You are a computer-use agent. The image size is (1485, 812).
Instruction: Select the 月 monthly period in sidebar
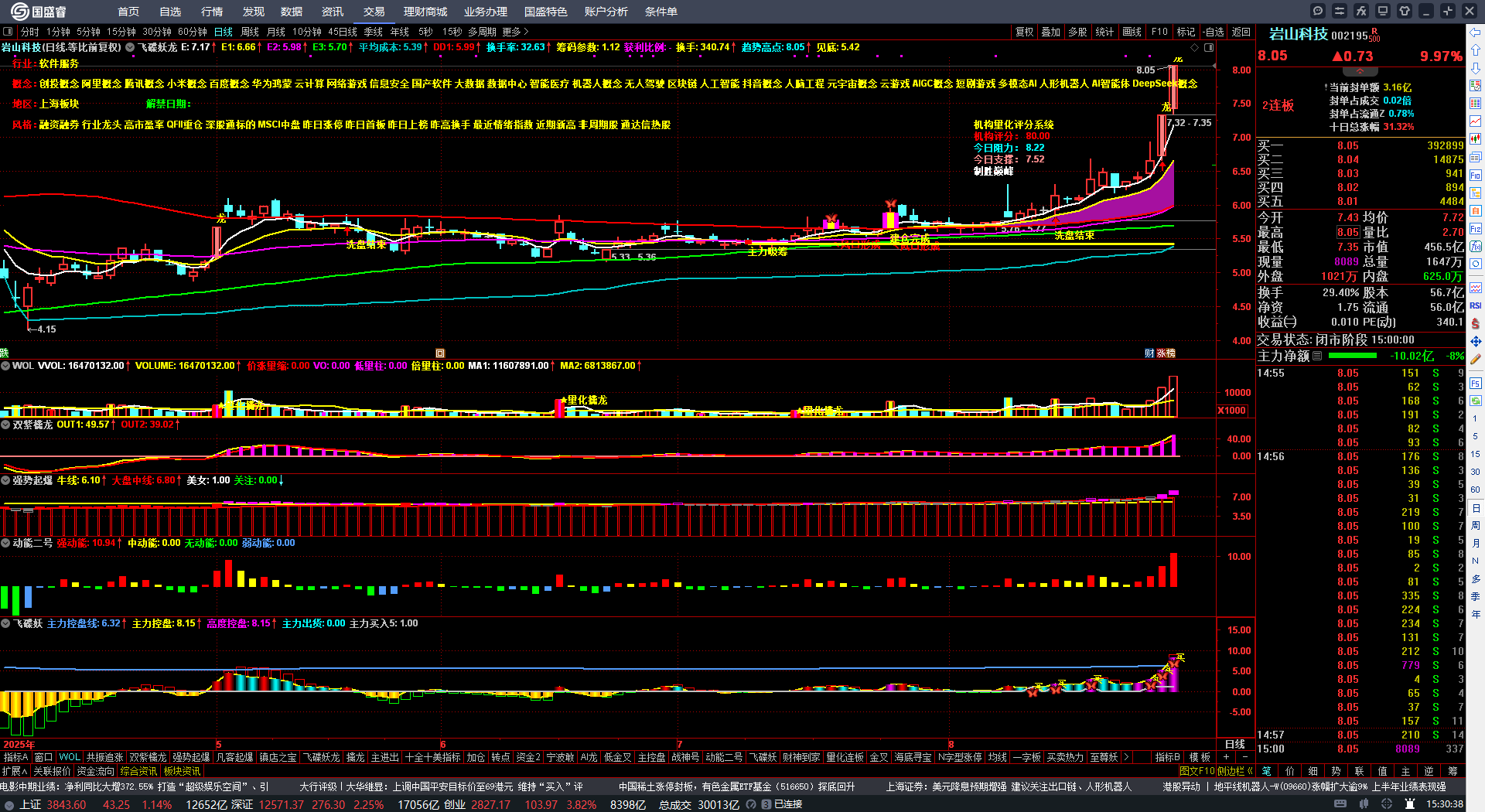pyautogui.click(x=1476, y=544)
